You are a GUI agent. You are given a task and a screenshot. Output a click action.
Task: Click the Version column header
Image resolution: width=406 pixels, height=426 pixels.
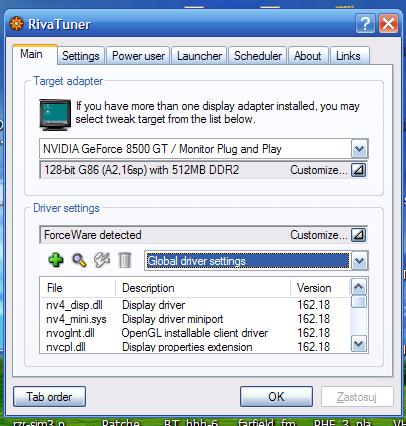(x=320, y=288)
